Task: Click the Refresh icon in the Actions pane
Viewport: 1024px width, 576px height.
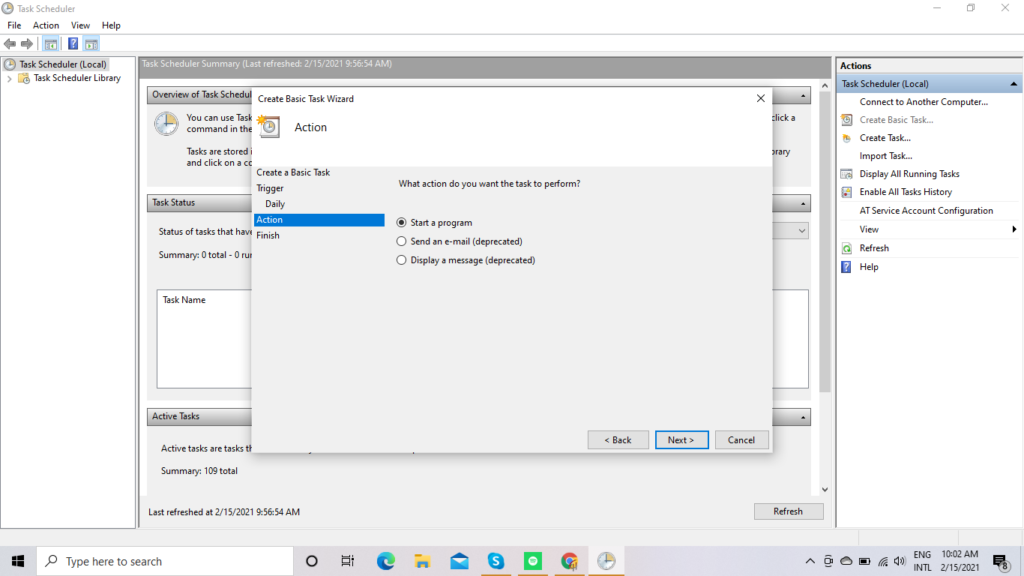Action: coord(846,248)
